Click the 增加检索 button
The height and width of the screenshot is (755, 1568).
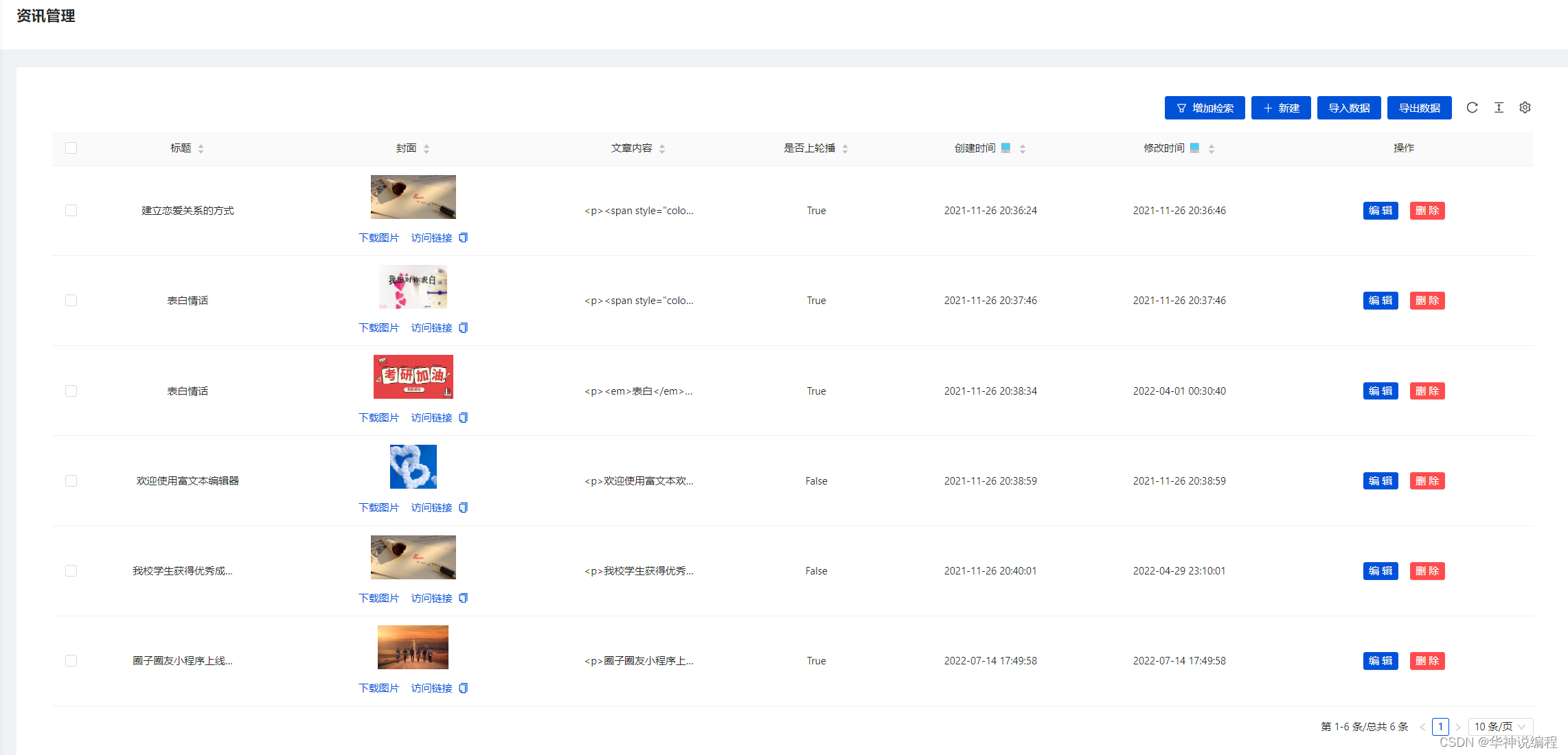(x=1205, y=108)
